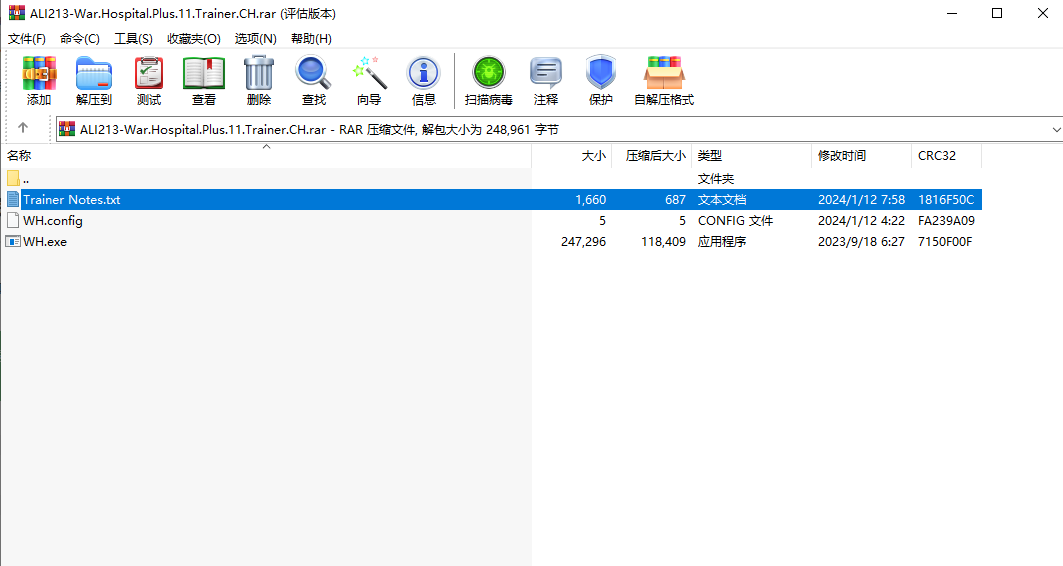Open the 帮助(H) menu
The height and width of the screenshot is (566, 1063).
pos(311,39)
